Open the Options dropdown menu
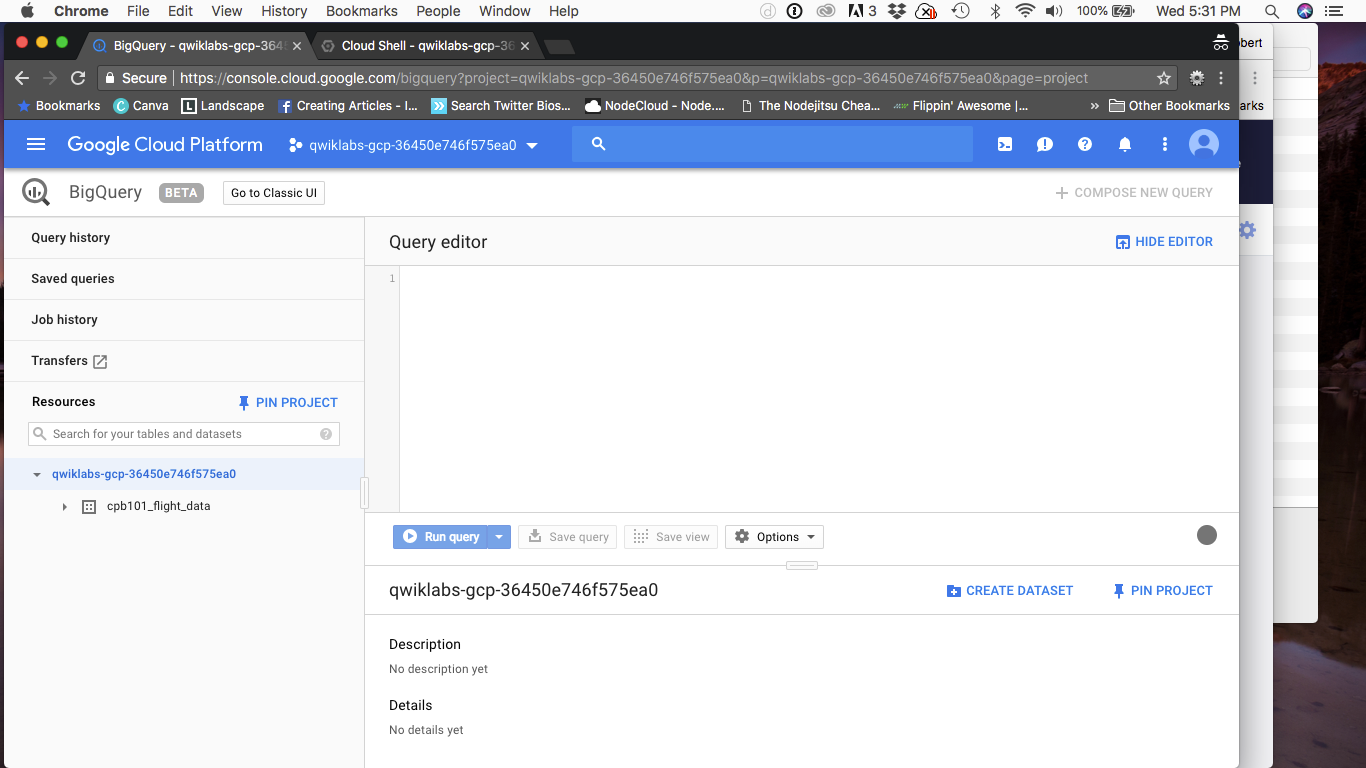The height and width of the screenshot is (768, 1366). pos(774,537)
